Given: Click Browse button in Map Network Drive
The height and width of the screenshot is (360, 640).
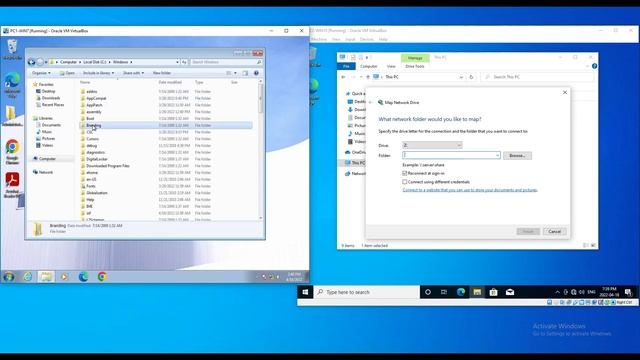Looking at the screenshot, I should 517,156.
